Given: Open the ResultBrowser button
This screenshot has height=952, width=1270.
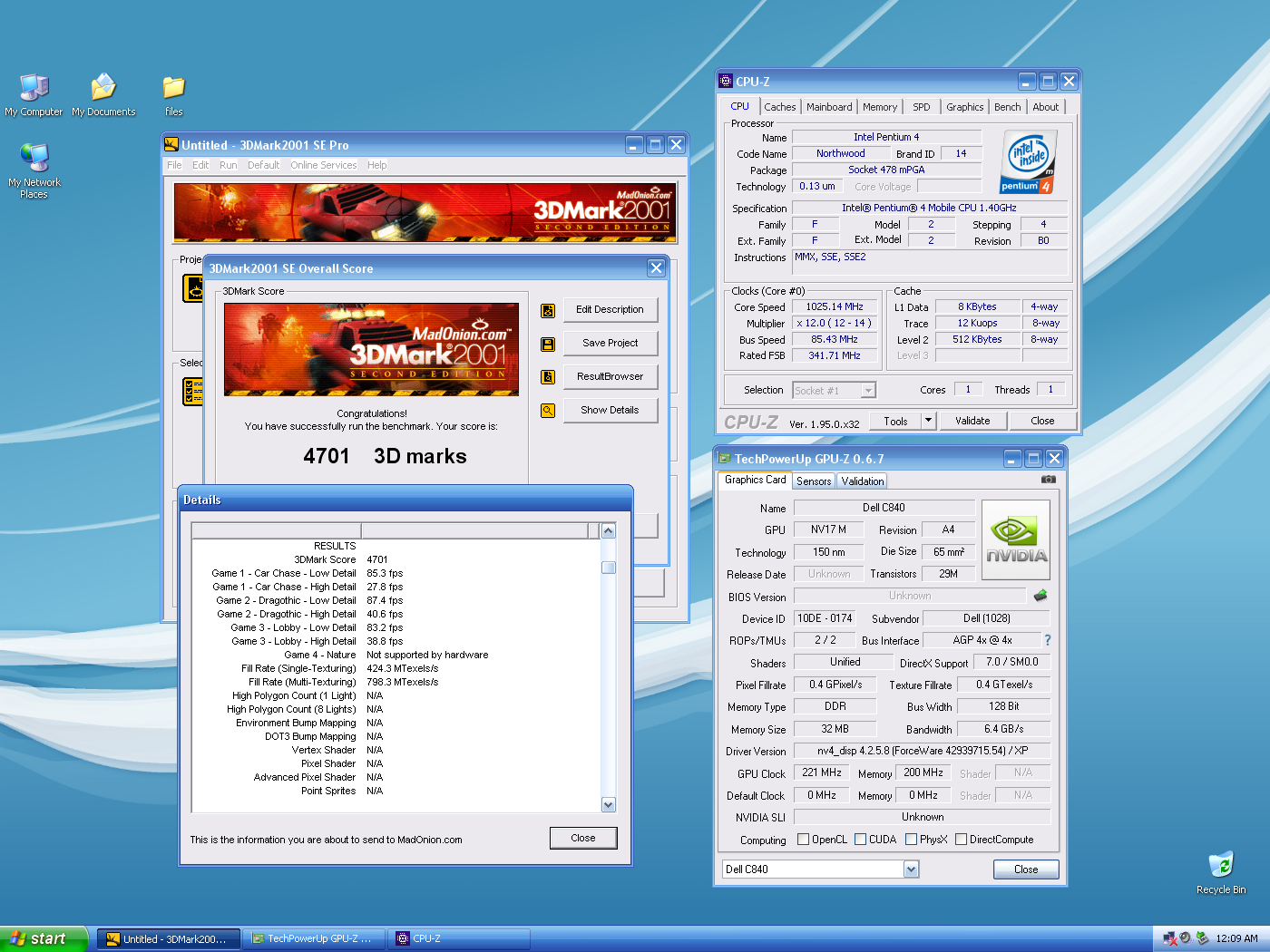Looking at the screenshot, I should point(610,377).
